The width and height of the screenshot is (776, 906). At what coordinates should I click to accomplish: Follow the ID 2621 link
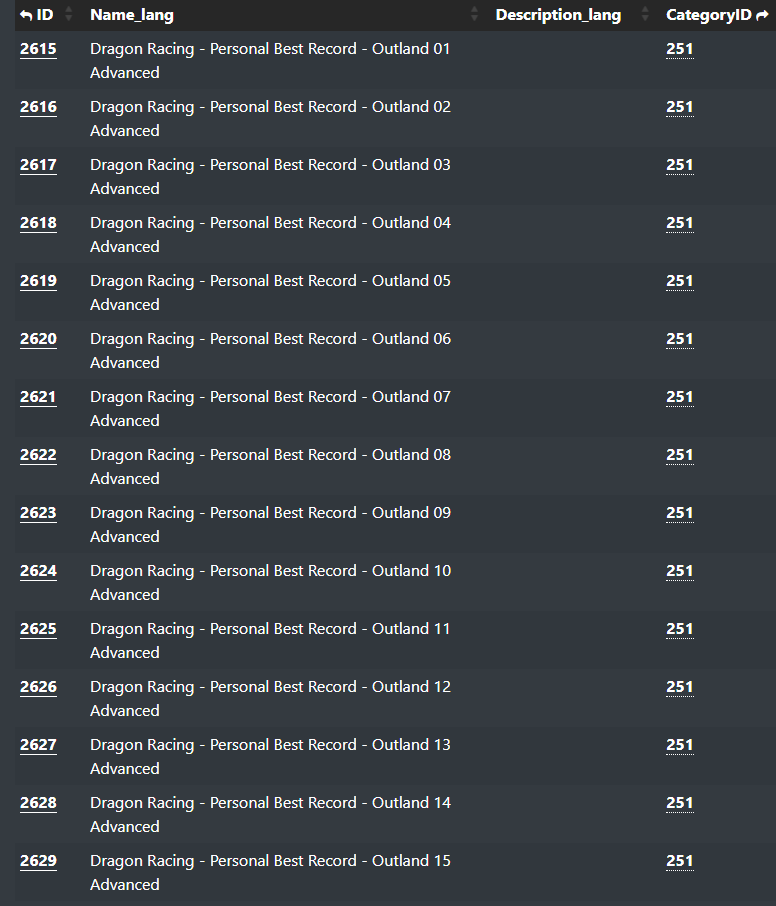point(38,397)
